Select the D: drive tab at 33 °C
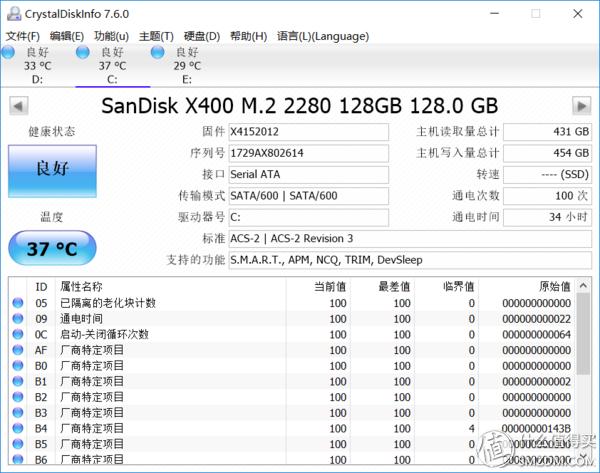Image resolution: width=600 pixels, height=473 pixels. (38, 65)
